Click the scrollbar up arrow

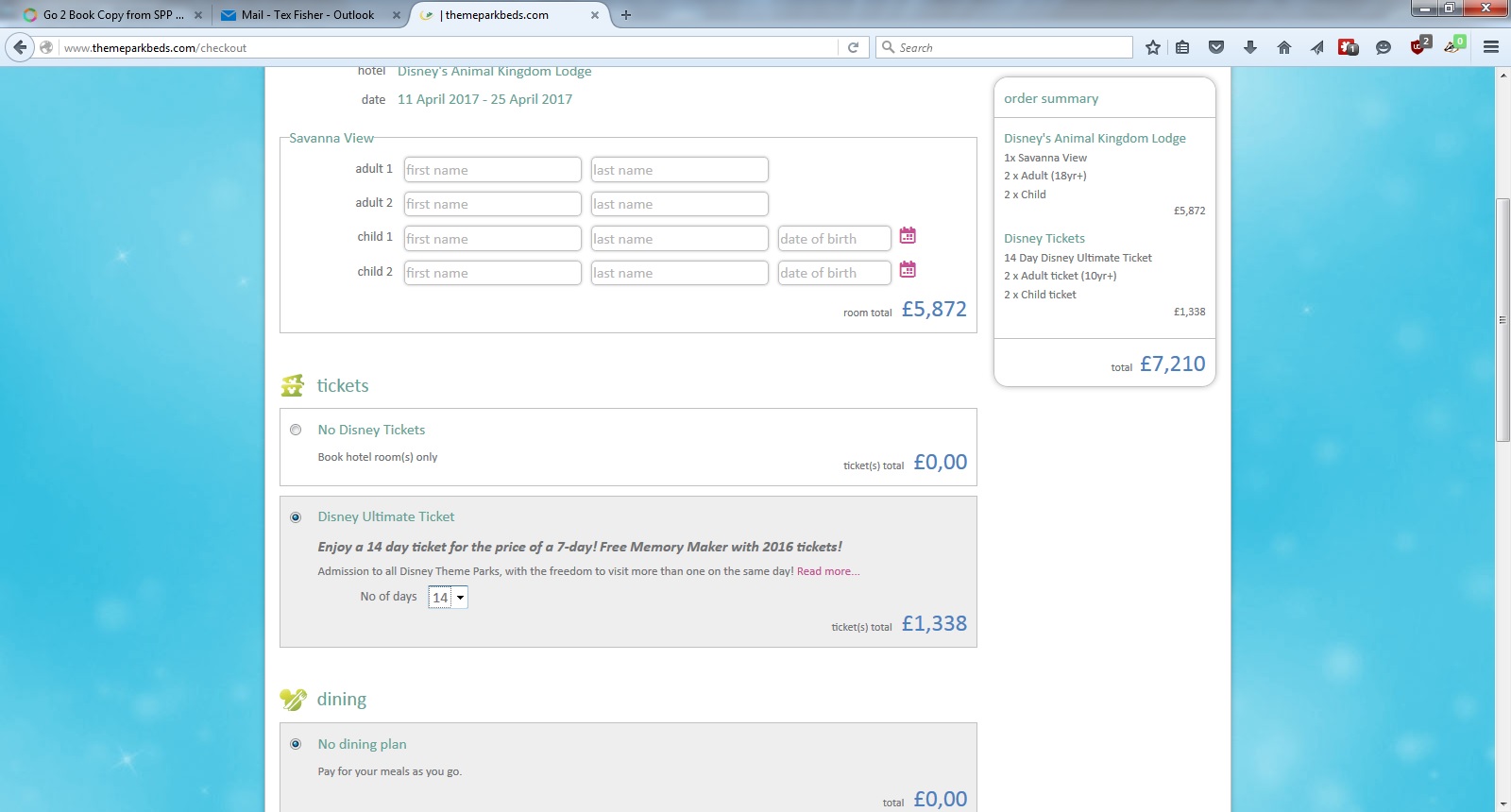pos(1503,75)
